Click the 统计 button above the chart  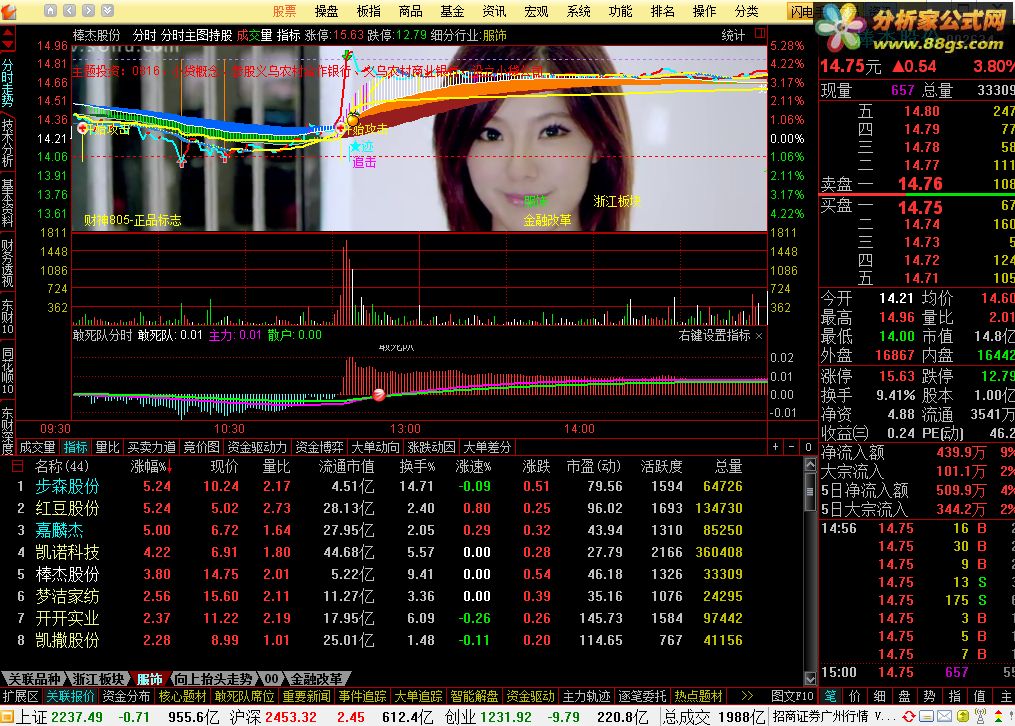[x=733, y=35]
